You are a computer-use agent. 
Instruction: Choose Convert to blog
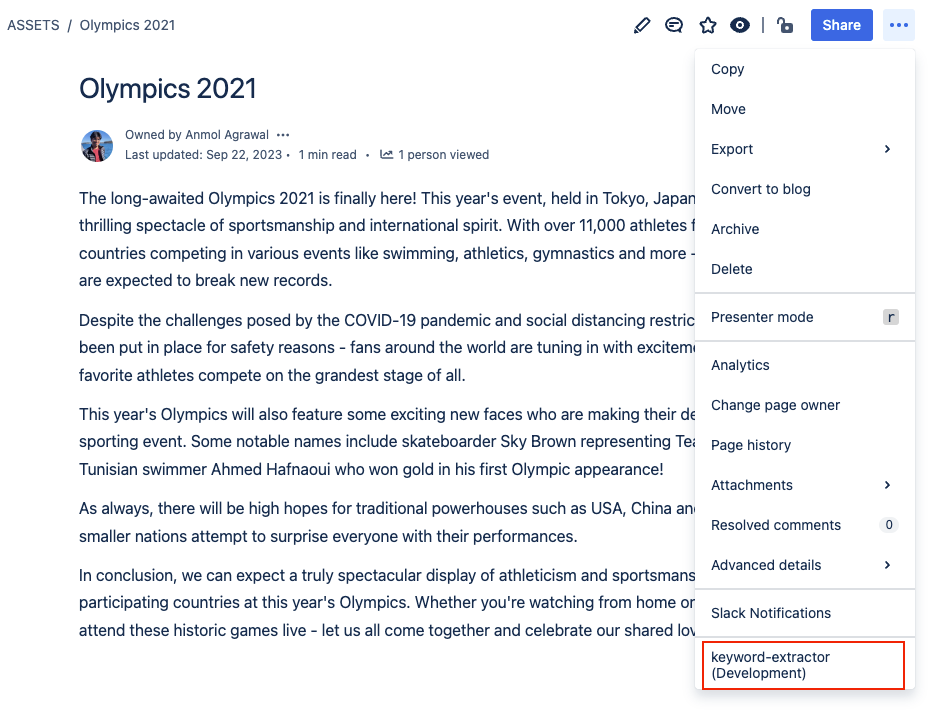762,189
